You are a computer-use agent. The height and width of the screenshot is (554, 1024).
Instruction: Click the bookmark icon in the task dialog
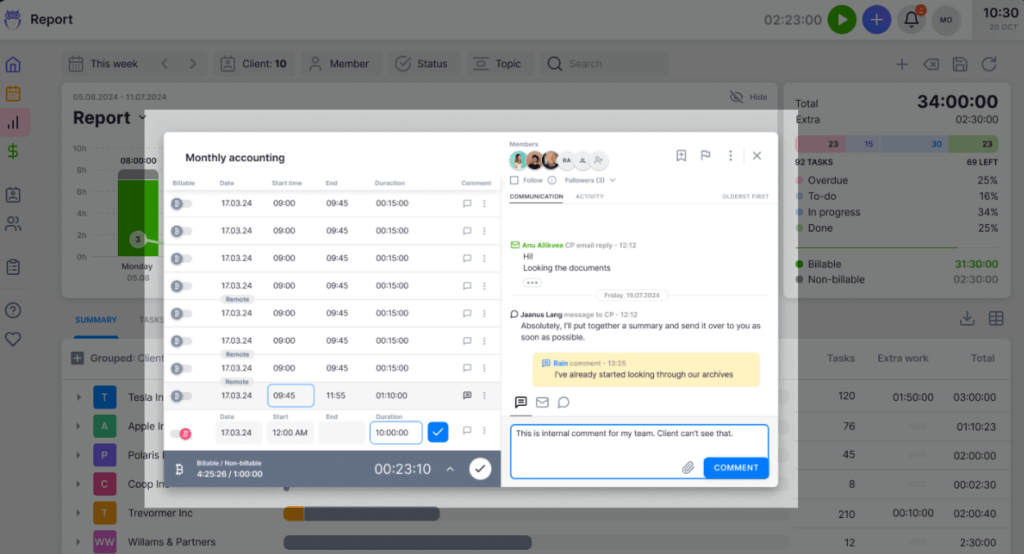coord(681,156)
